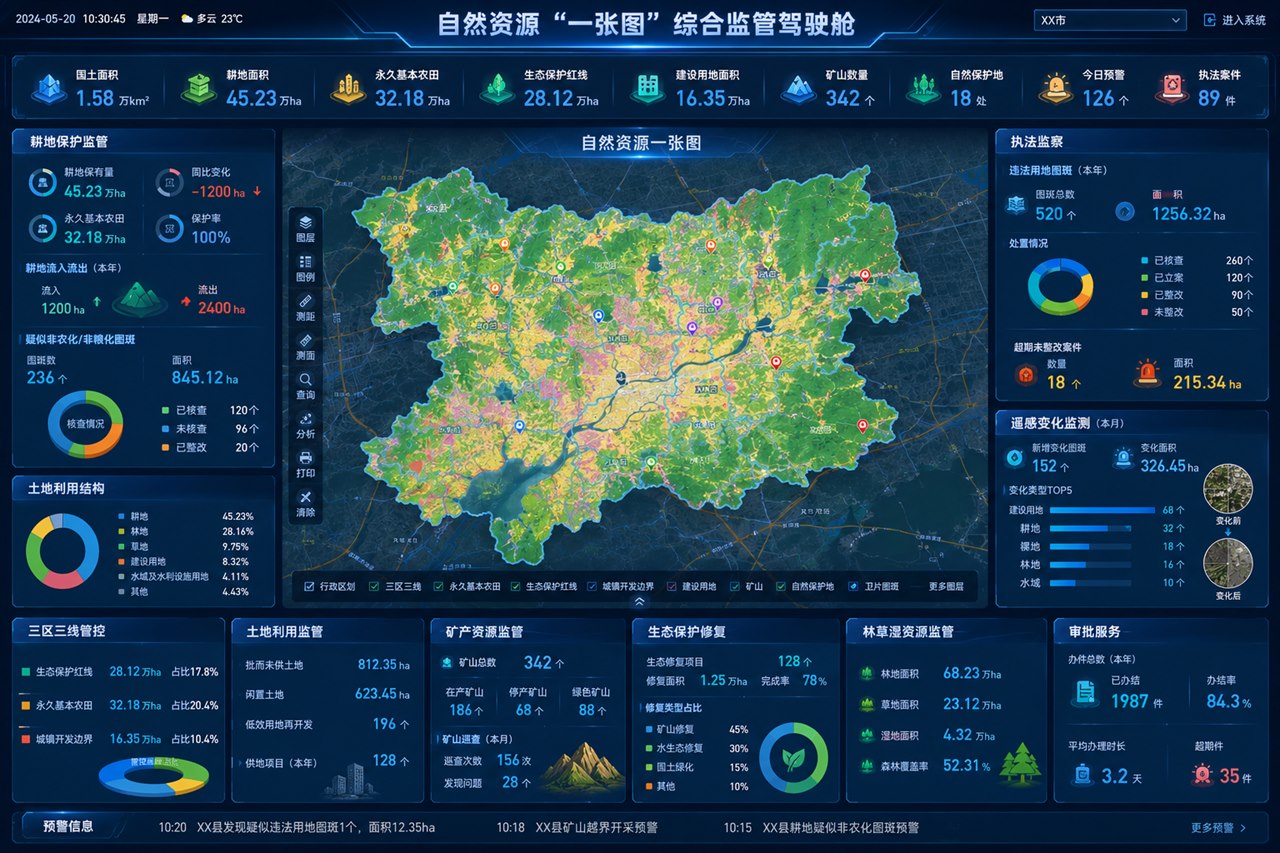Toggle the 三区三线 layer checkbox
1280x853 pixels.
click(374, 586)
